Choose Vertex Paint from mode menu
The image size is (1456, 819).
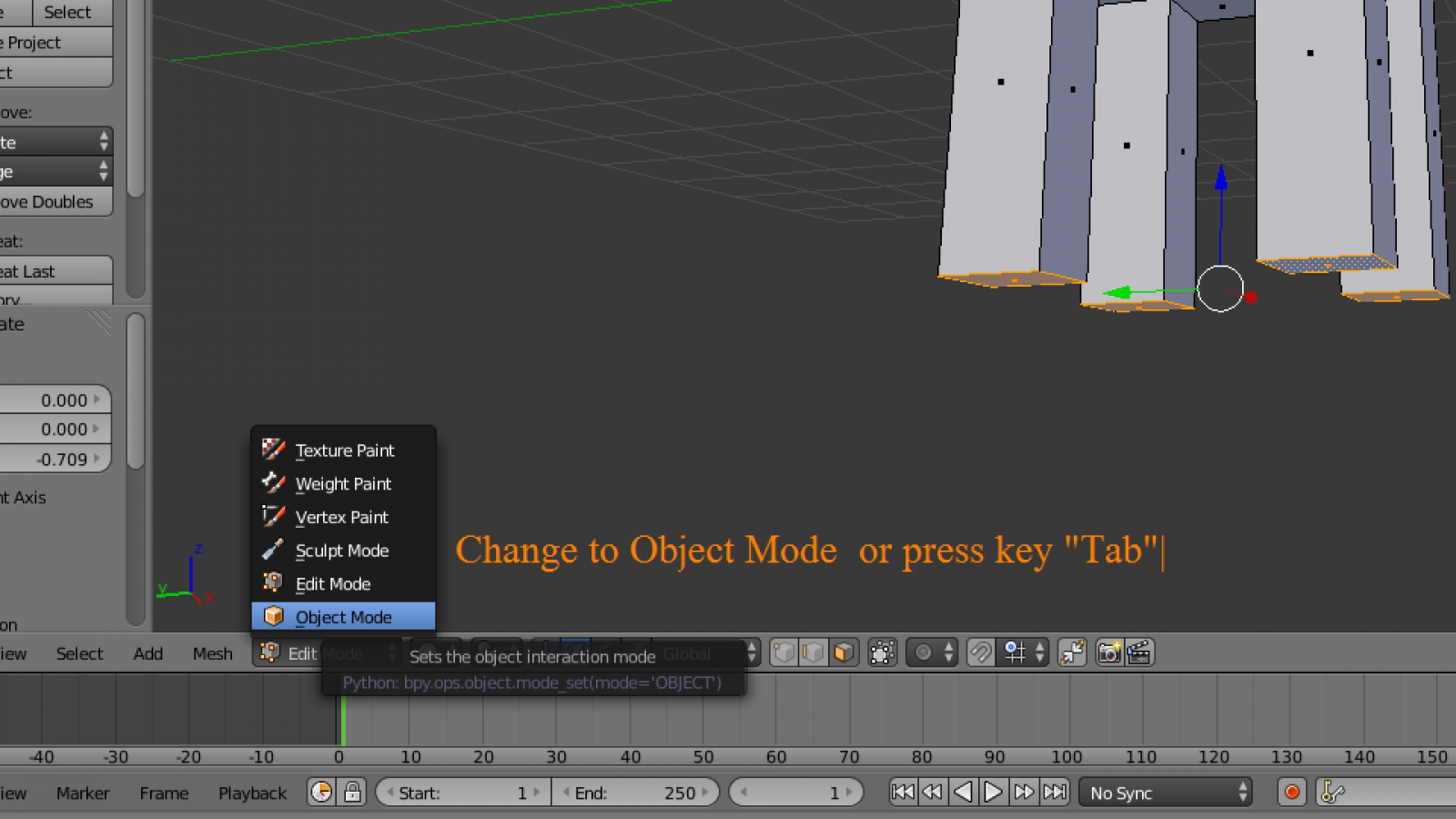(343, 517)
